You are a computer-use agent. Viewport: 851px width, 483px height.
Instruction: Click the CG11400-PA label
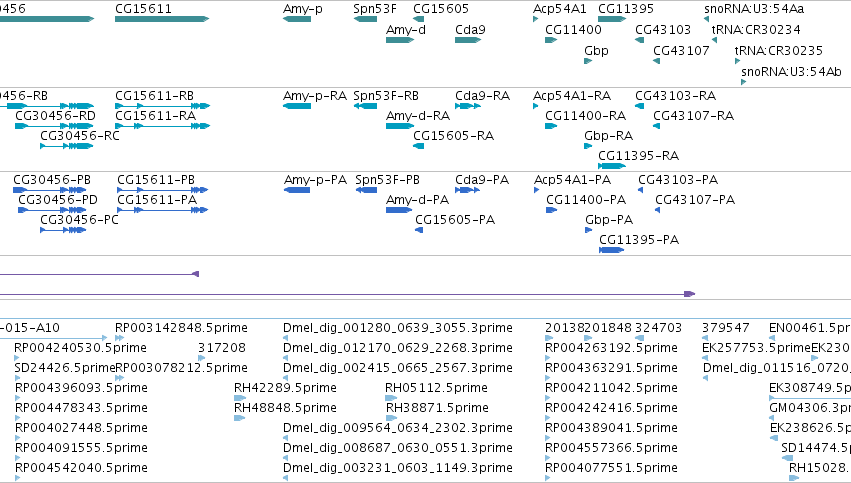coord(586,200)
